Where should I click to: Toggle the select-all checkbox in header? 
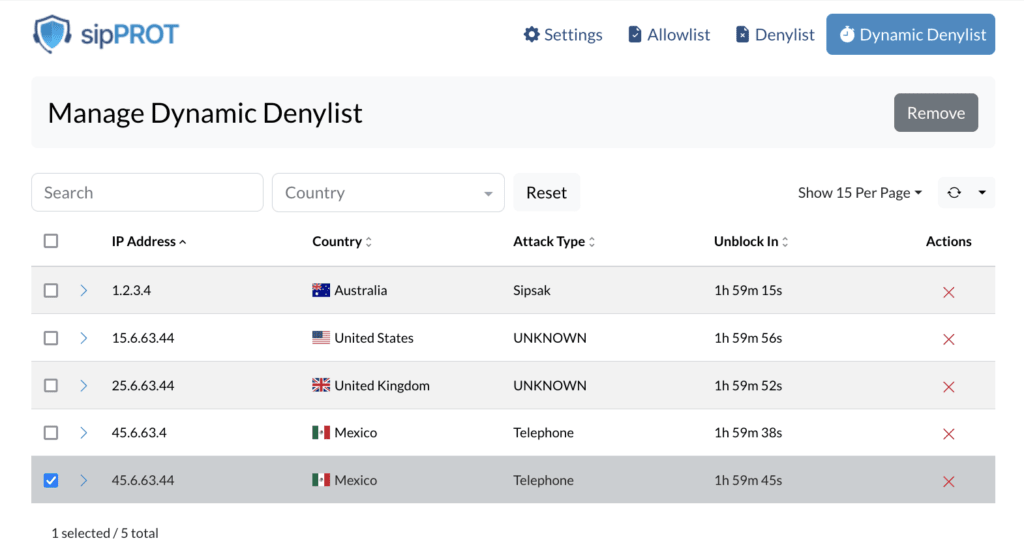51,241
